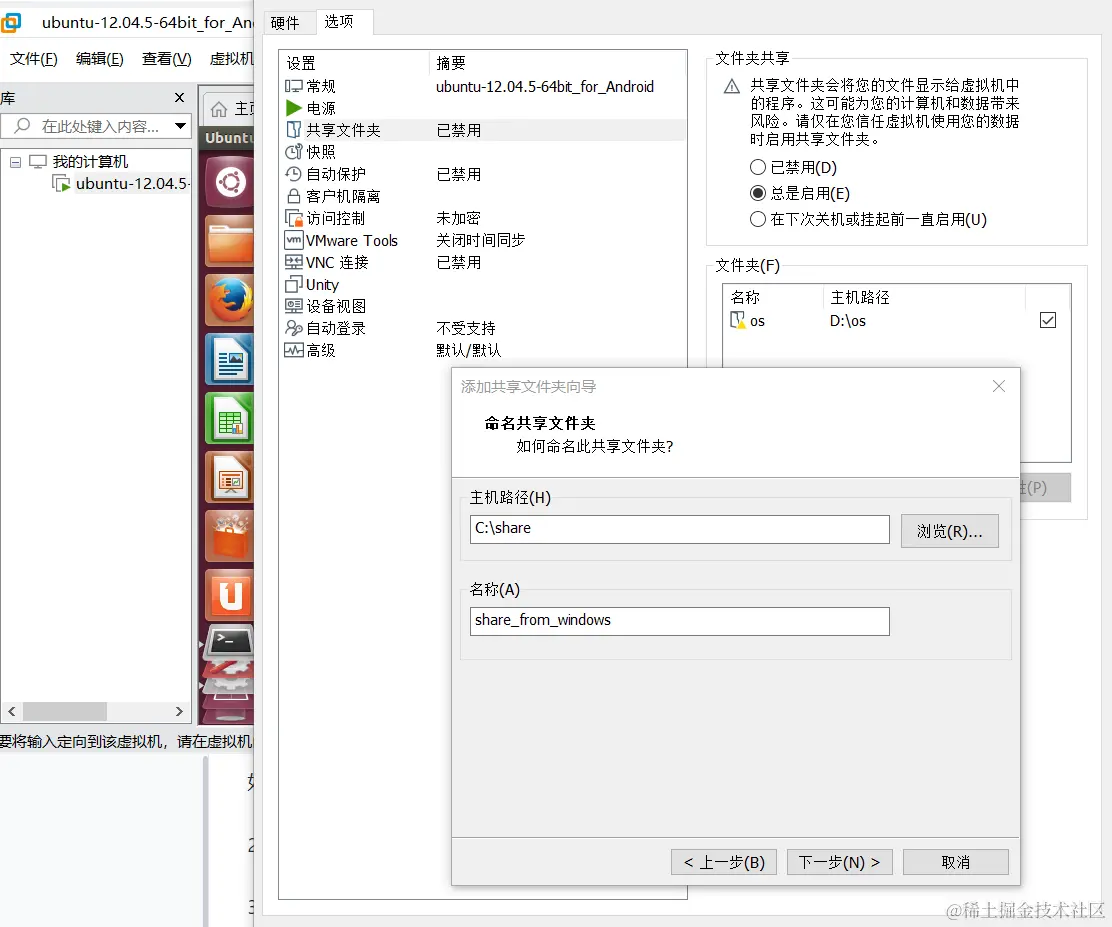Close the 添加共享文件夹向导 dialog
This screenshot has width=1112, height=927.
point(999,387)
